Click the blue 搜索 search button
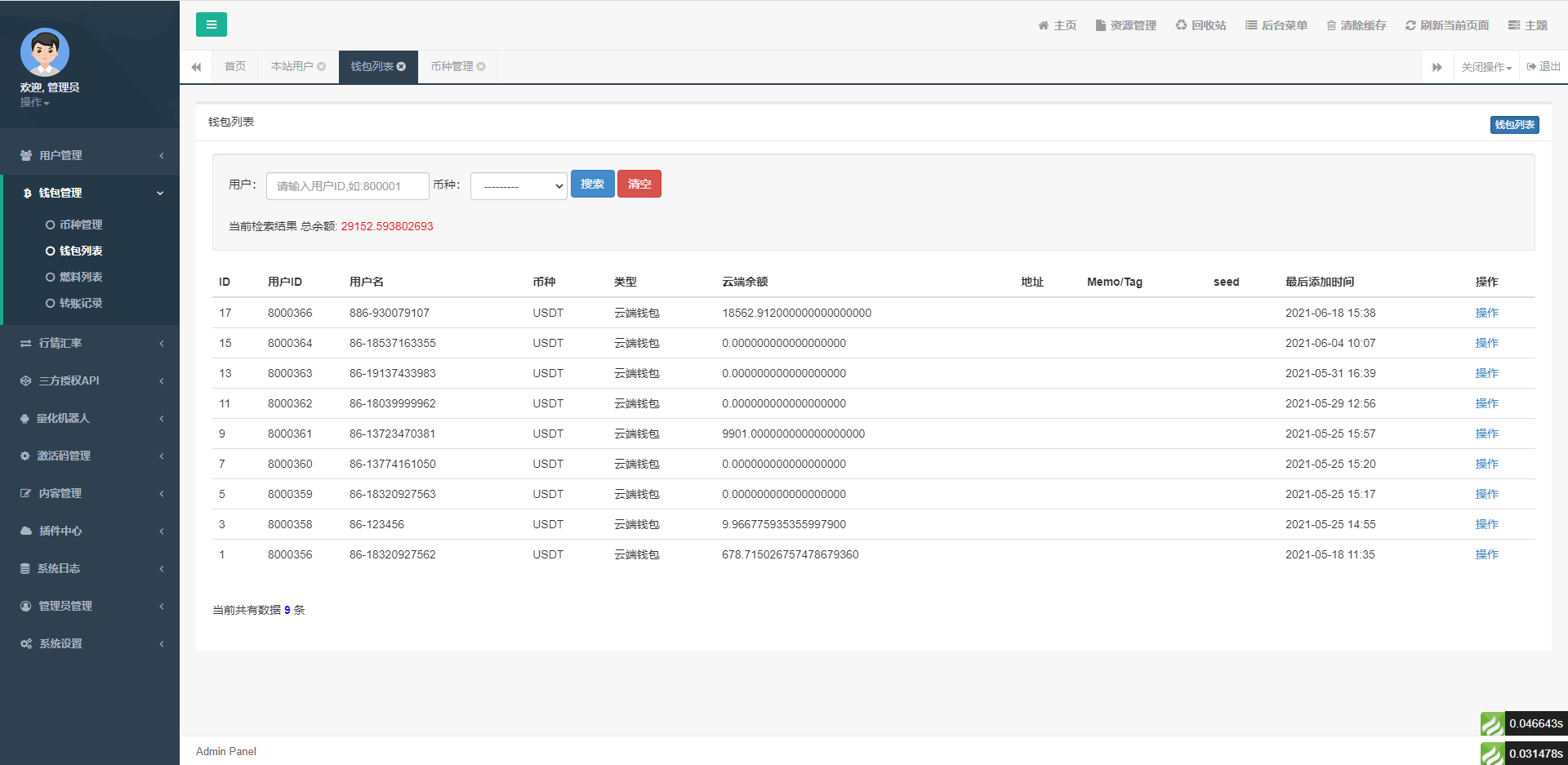This screenshot has height=765, width=1568. click(592, 185)
